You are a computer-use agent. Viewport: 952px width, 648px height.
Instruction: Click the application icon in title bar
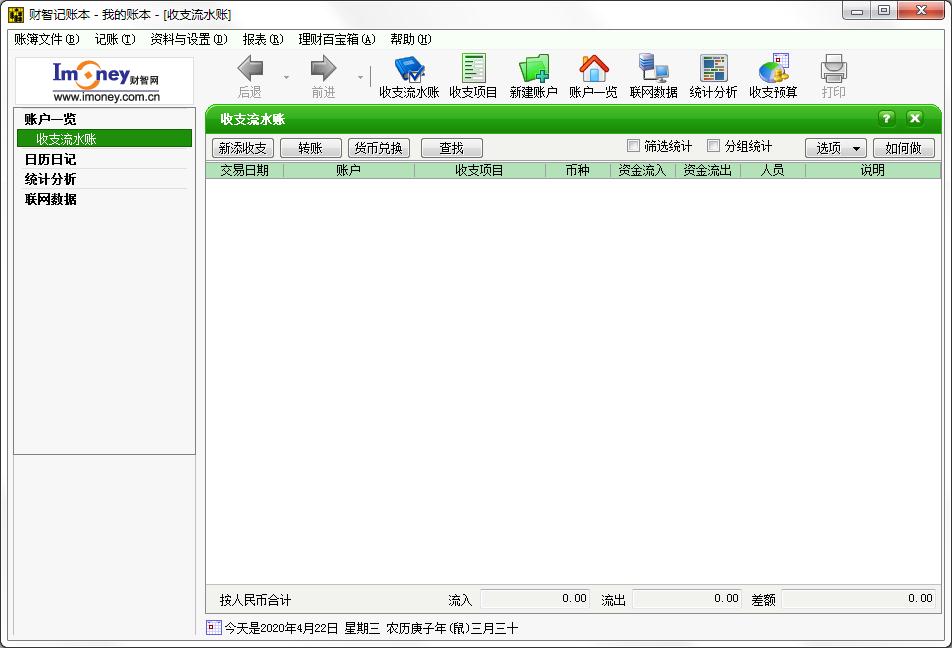coord(16,14)
